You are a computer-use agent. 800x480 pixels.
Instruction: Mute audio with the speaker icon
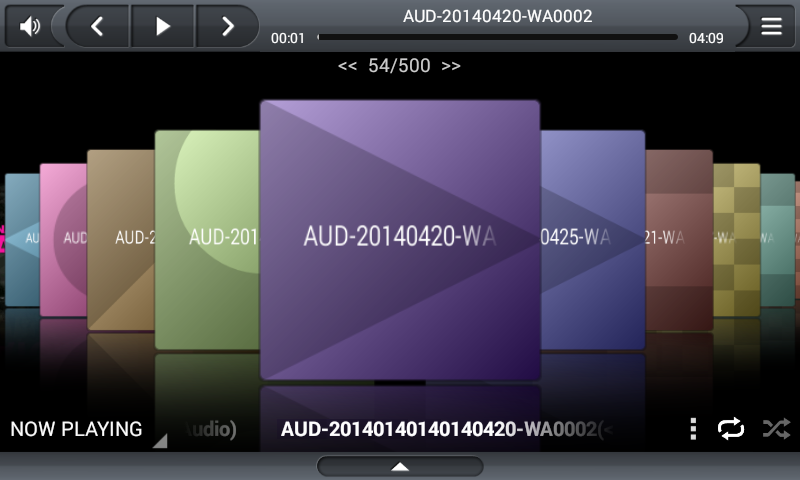(x=30, y=26)
